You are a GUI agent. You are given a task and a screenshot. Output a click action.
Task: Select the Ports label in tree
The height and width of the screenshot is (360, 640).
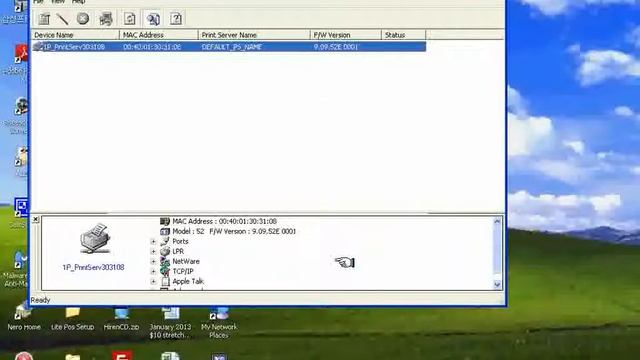[180, 241]
